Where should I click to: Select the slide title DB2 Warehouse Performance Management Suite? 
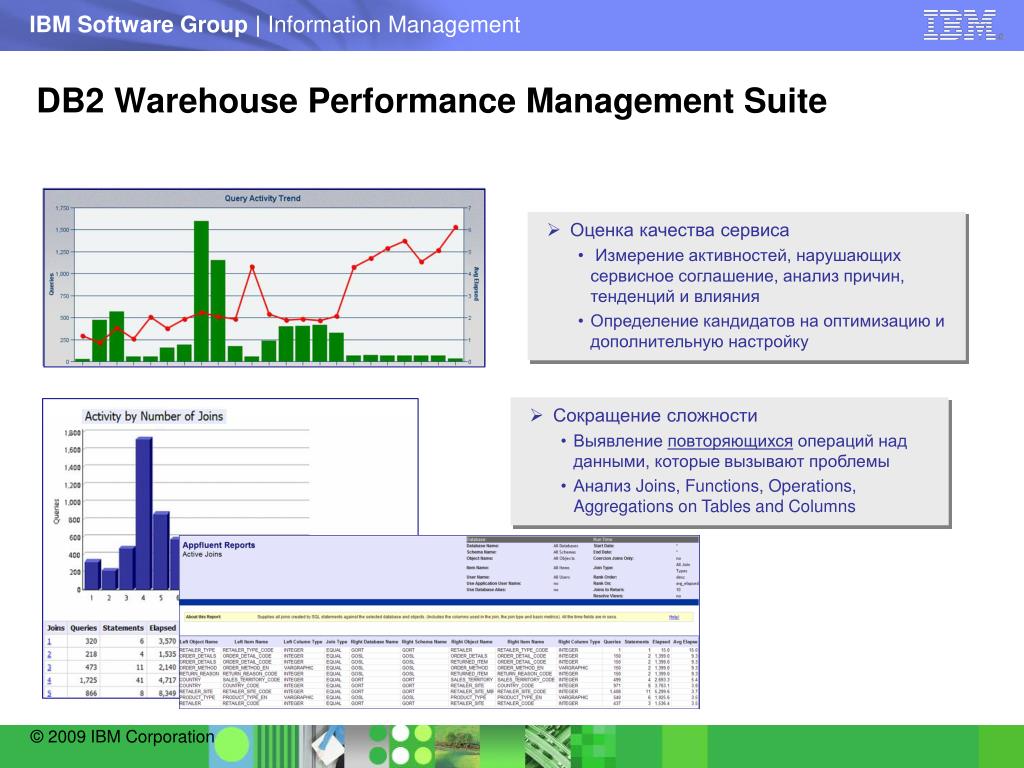[432, 101]
